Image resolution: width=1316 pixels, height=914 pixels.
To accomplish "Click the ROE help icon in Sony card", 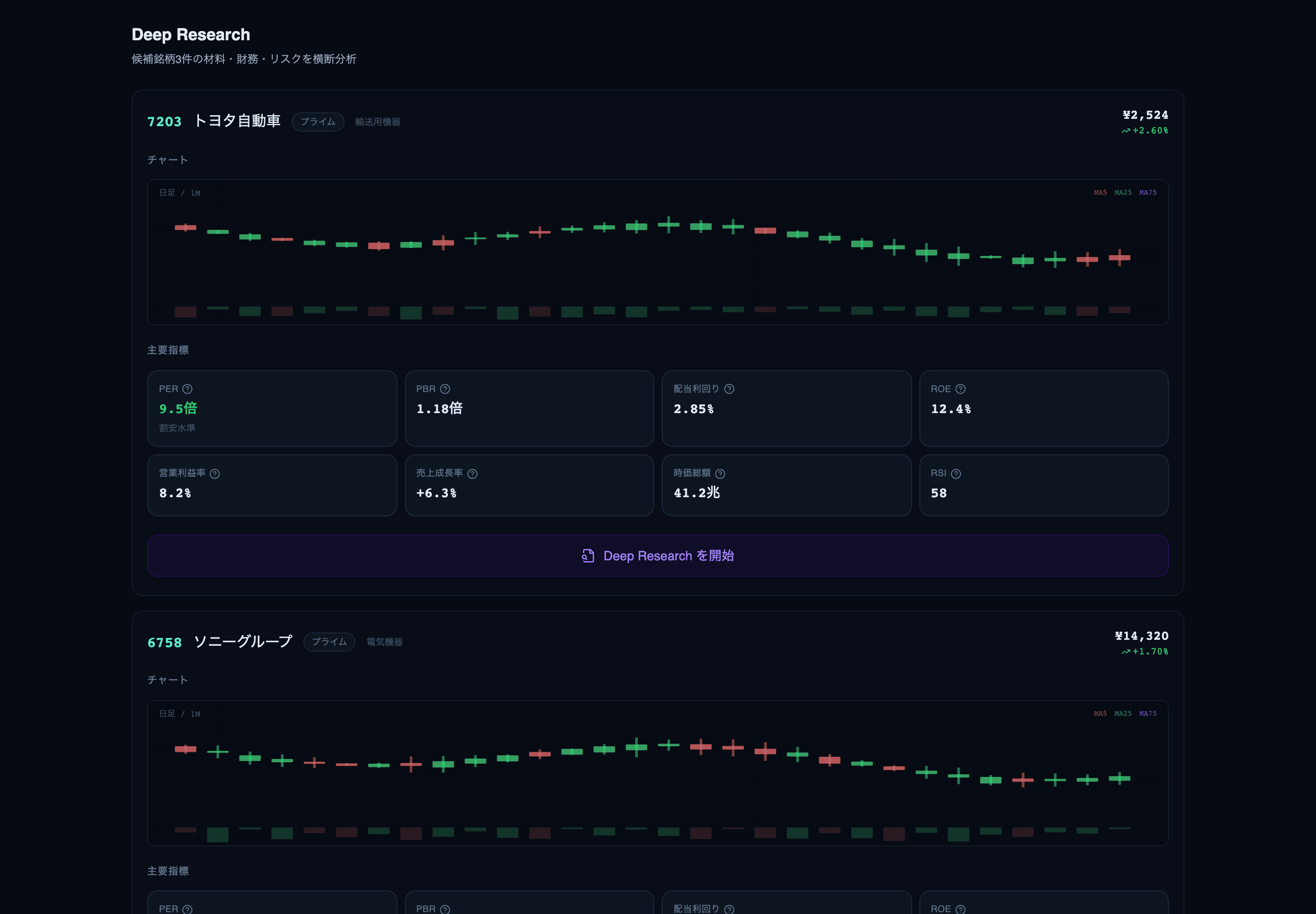I will 960,909.
